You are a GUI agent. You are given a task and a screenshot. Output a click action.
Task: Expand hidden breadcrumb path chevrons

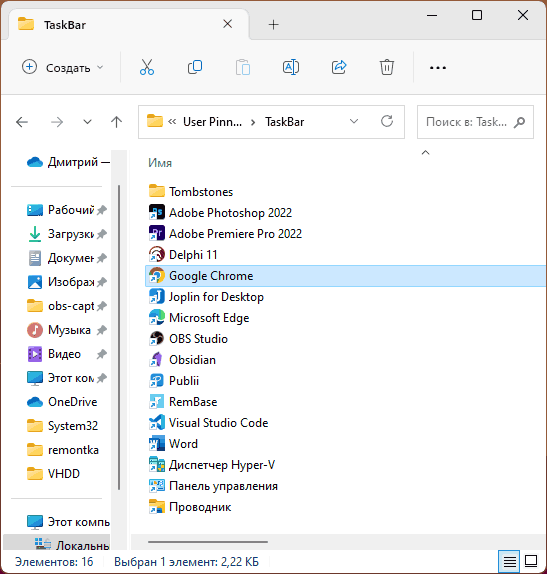coord(172,122)
